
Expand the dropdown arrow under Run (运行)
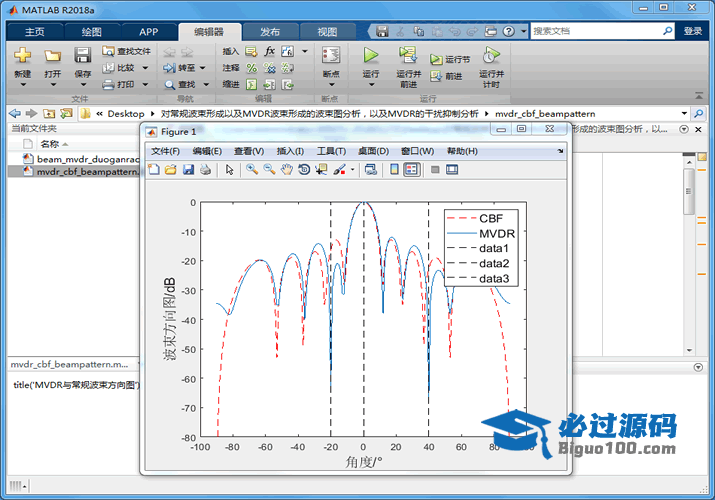coord(371,85)
